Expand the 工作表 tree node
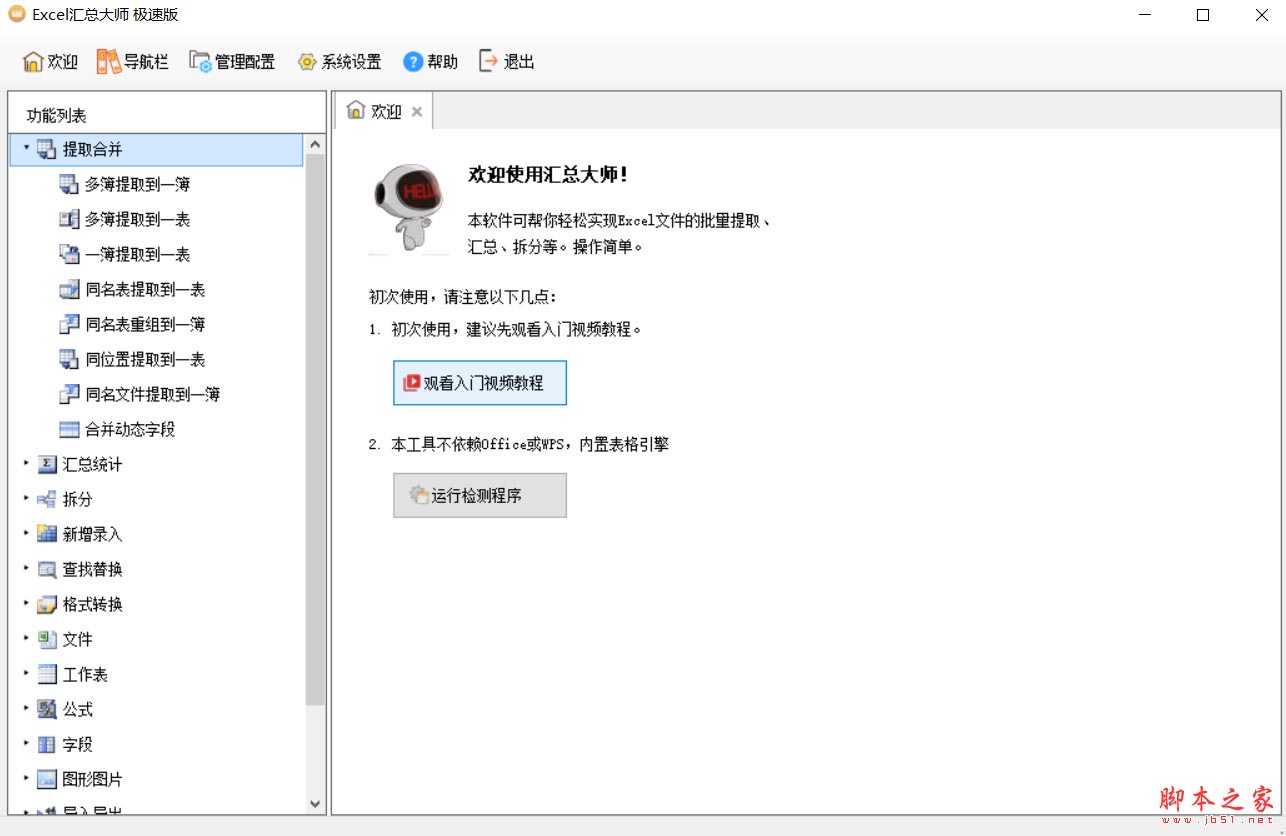 [26, 673]
